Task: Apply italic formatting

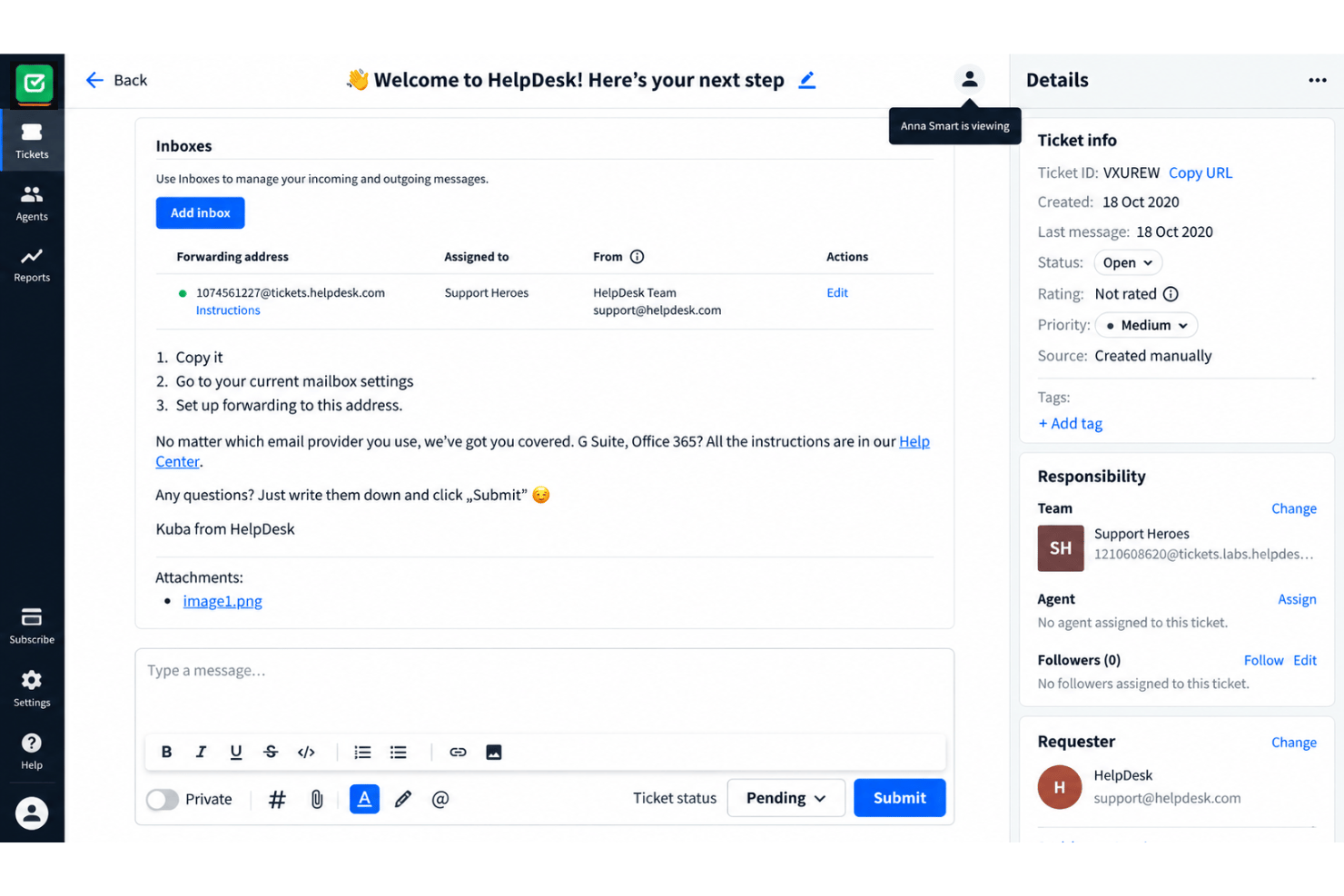Action: [201, 752]
